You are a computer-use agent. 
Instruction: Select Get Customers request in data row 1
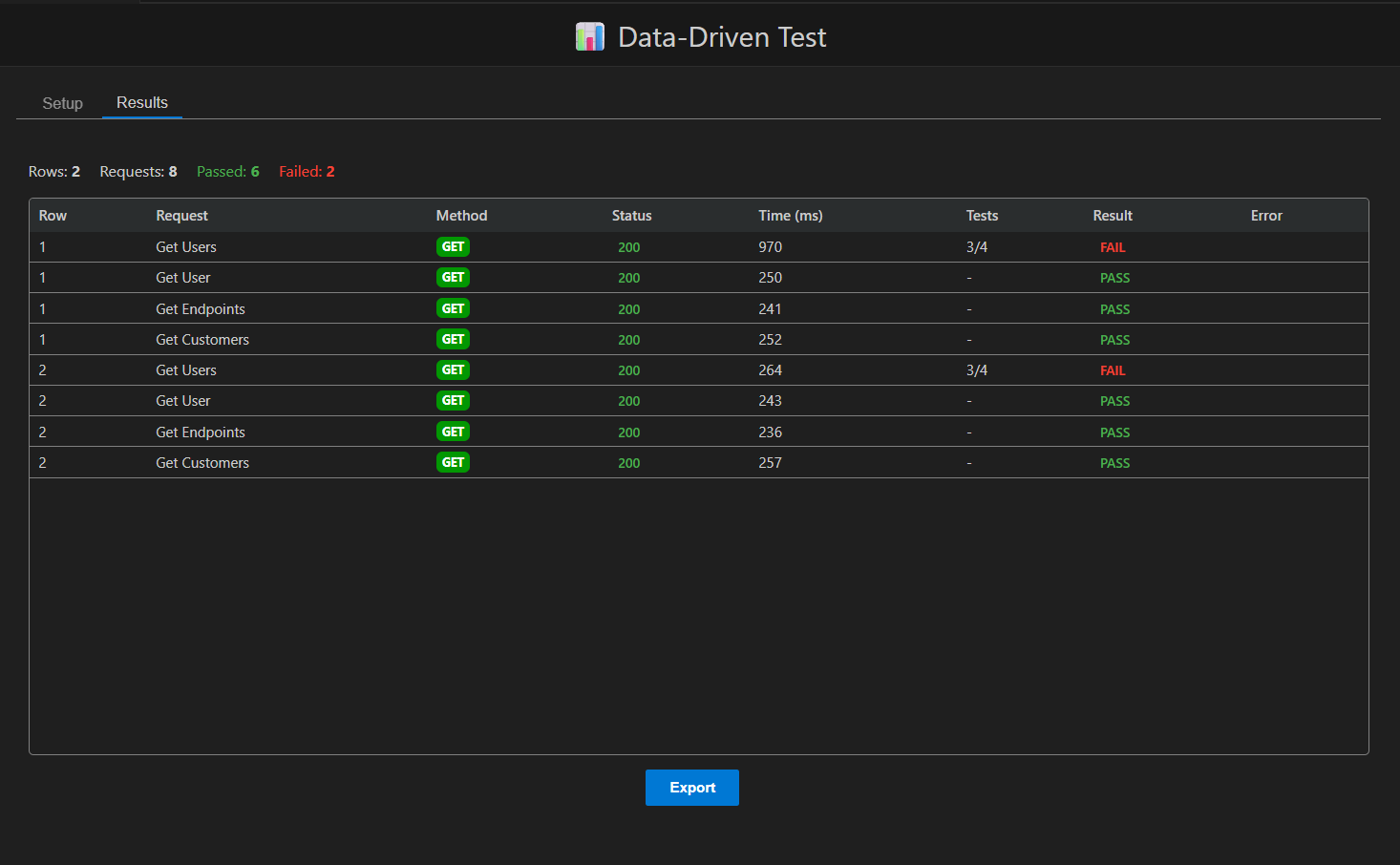click(202, 340)
